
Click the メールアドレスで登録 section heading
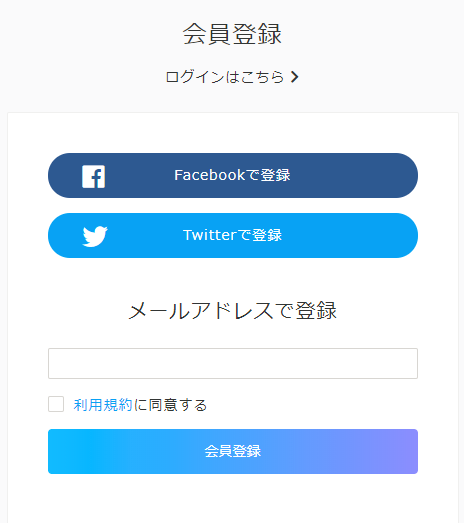point(233,311)
